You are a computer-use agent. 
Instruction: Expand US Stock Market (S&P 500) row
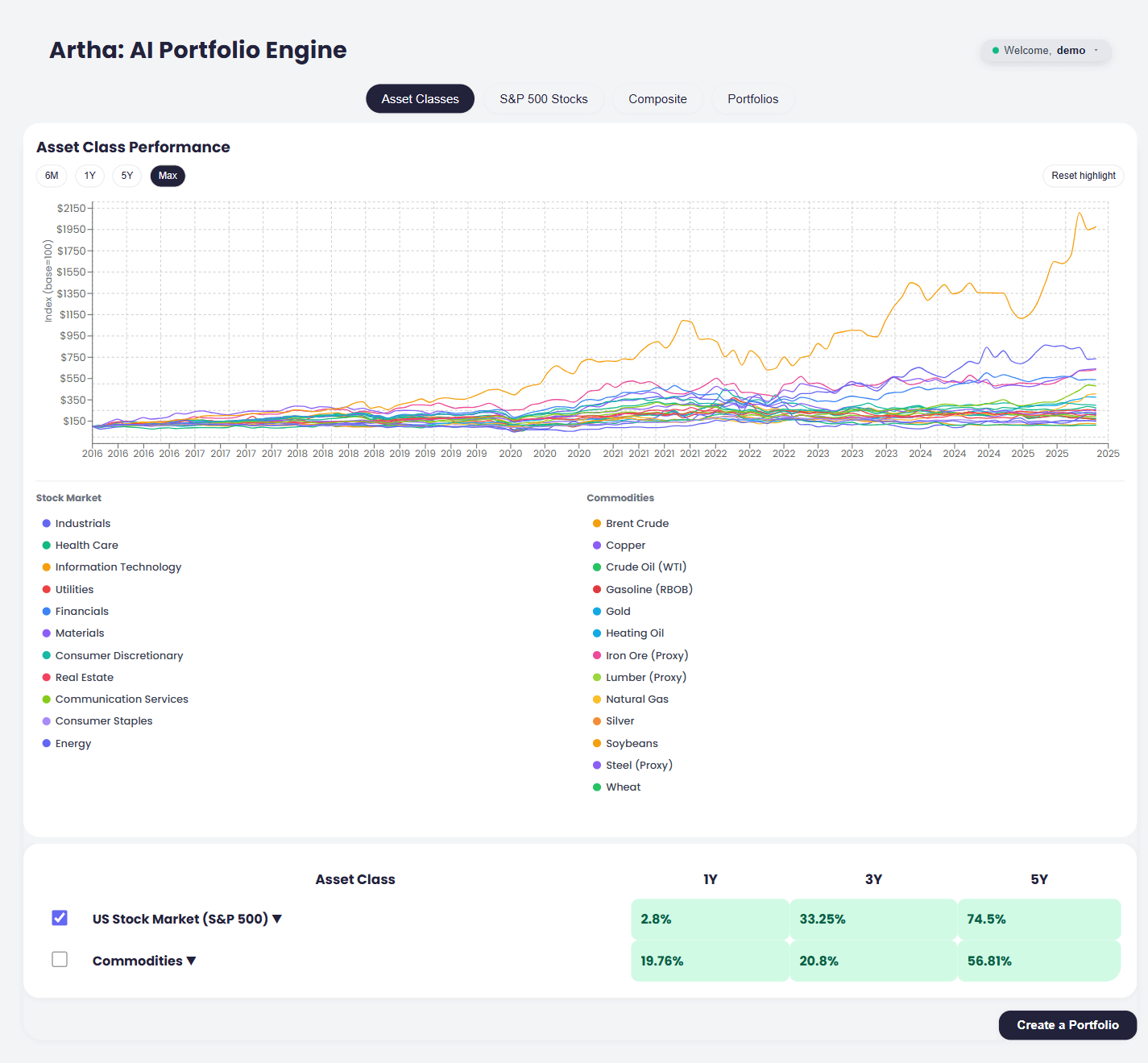pos(277,919)
